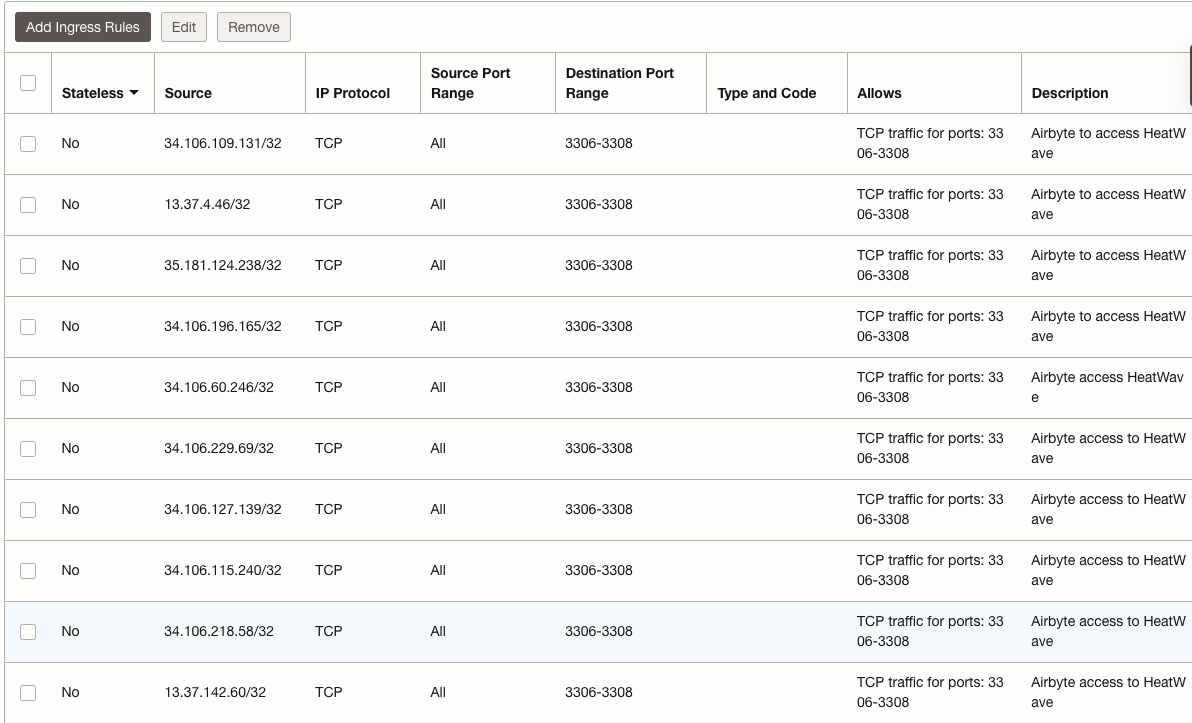This screenshot has width=1192, height=723.
Task: Click the Destination Port Range header
Action: coord(620,83)
